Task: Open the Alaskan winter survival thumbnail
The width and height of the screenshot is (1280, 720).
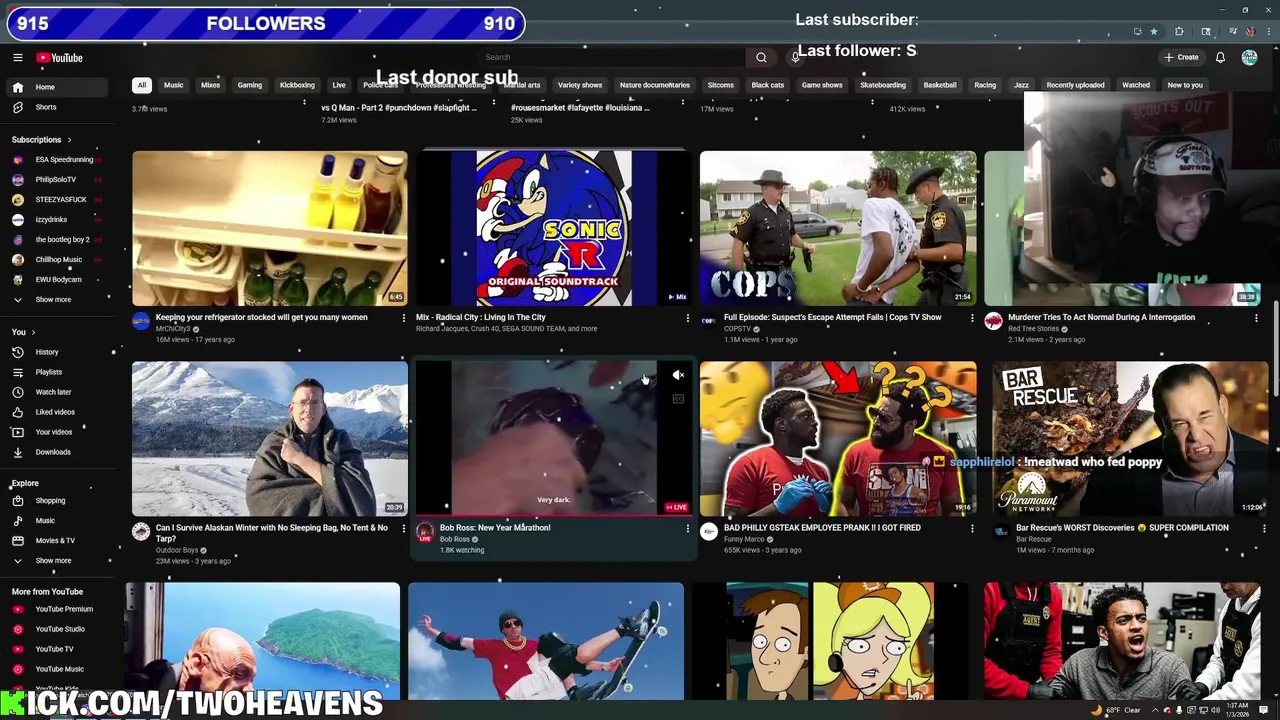Action: click(270, 439)
